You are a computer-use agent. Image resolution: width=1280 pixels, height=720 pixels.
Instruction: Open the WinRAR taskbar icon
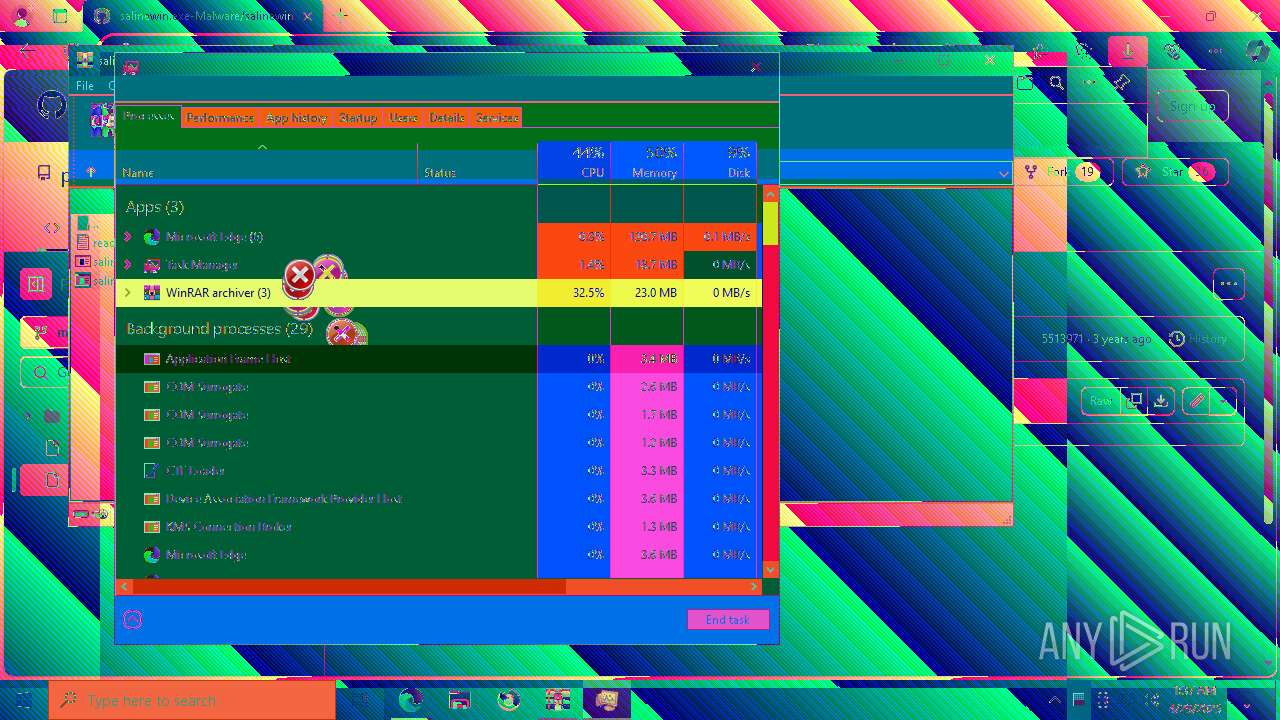click(557, 700)
